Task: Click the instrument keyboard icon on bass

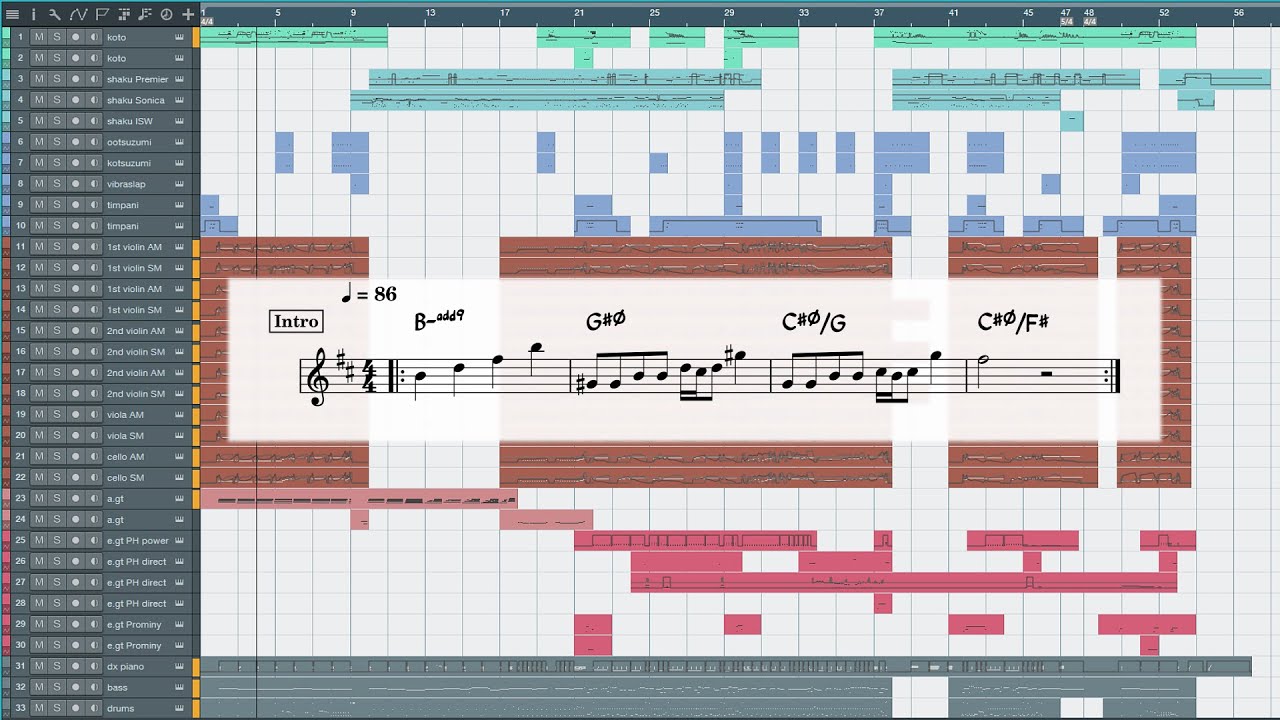Action: (x=179, y=687)
